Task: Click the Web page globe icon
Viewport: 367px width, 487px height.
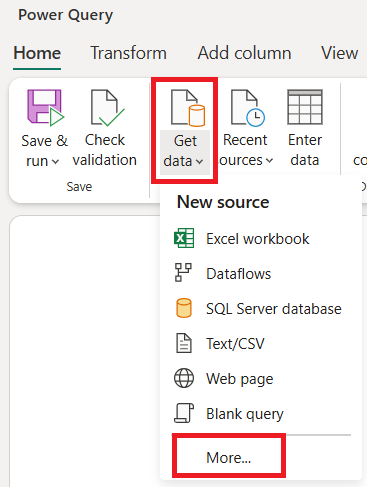Action: [x=184, y=378]
